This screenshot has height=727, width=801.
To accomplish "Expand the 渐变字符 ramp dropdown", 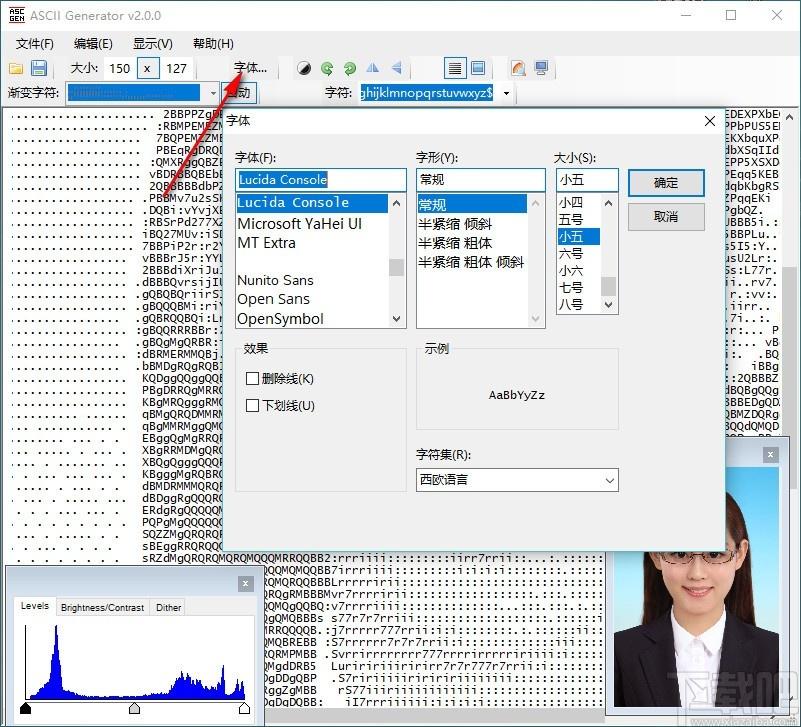I will pos(213,93).
